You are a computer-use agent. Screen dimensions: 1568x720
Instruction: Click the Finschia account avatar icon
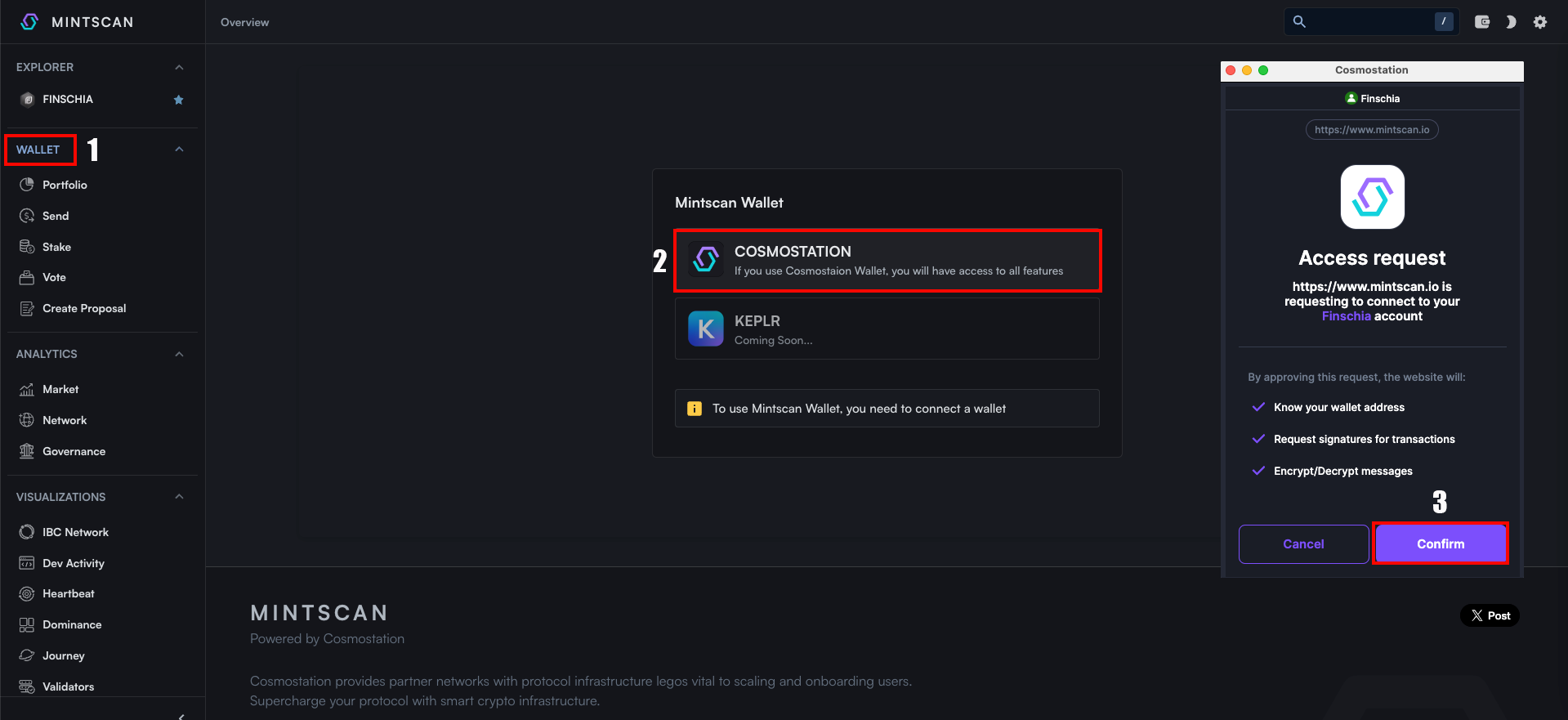click(x=1351, y=98)
